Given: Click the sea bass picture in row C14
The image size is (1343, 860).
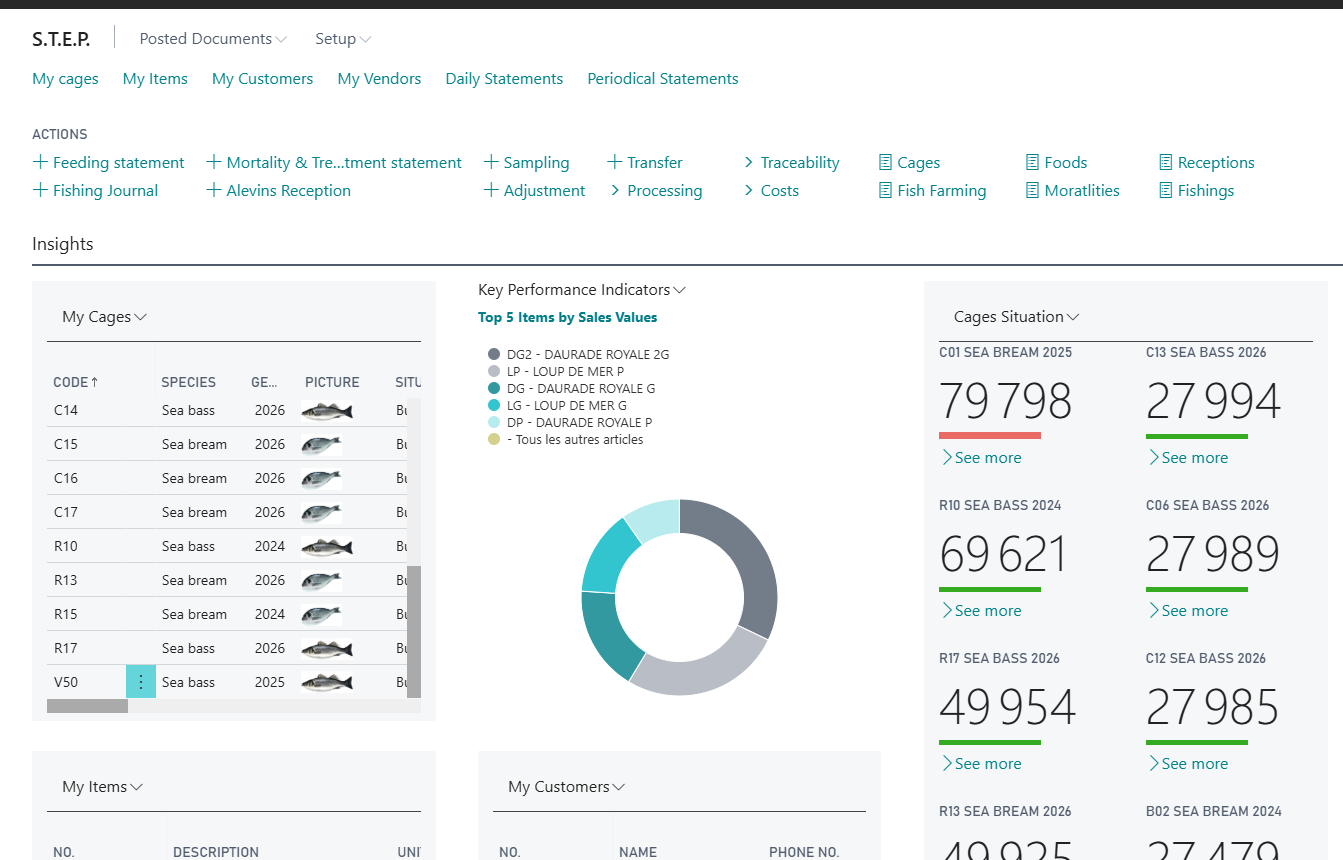Looking at the screenshot, I should pyautogui.click(x=327, y=410).
